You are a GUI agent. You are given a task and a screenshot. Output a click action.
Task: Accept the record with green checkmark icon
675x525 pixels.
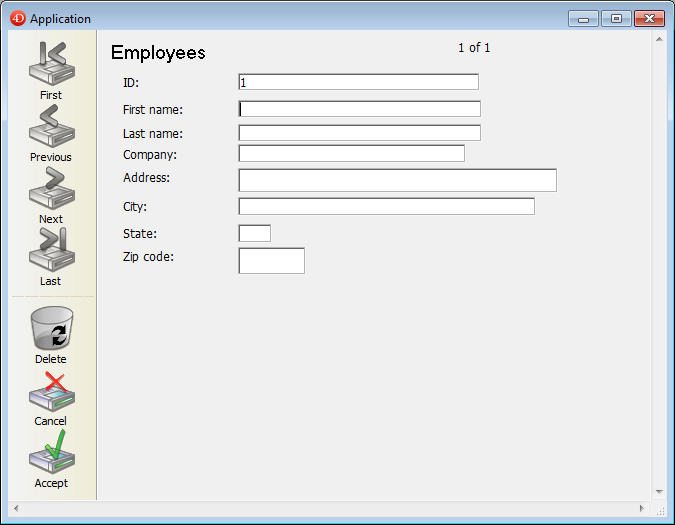click(x=52, y=452)
